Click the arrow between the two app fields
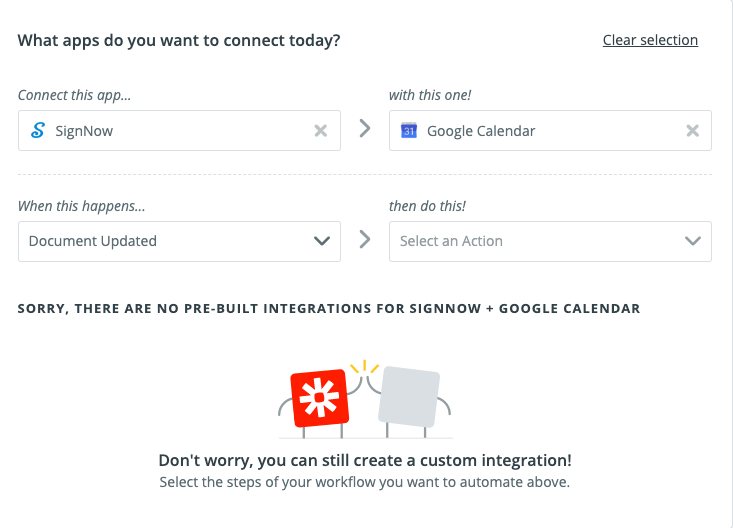733x528 pixels. coord(365,129)
